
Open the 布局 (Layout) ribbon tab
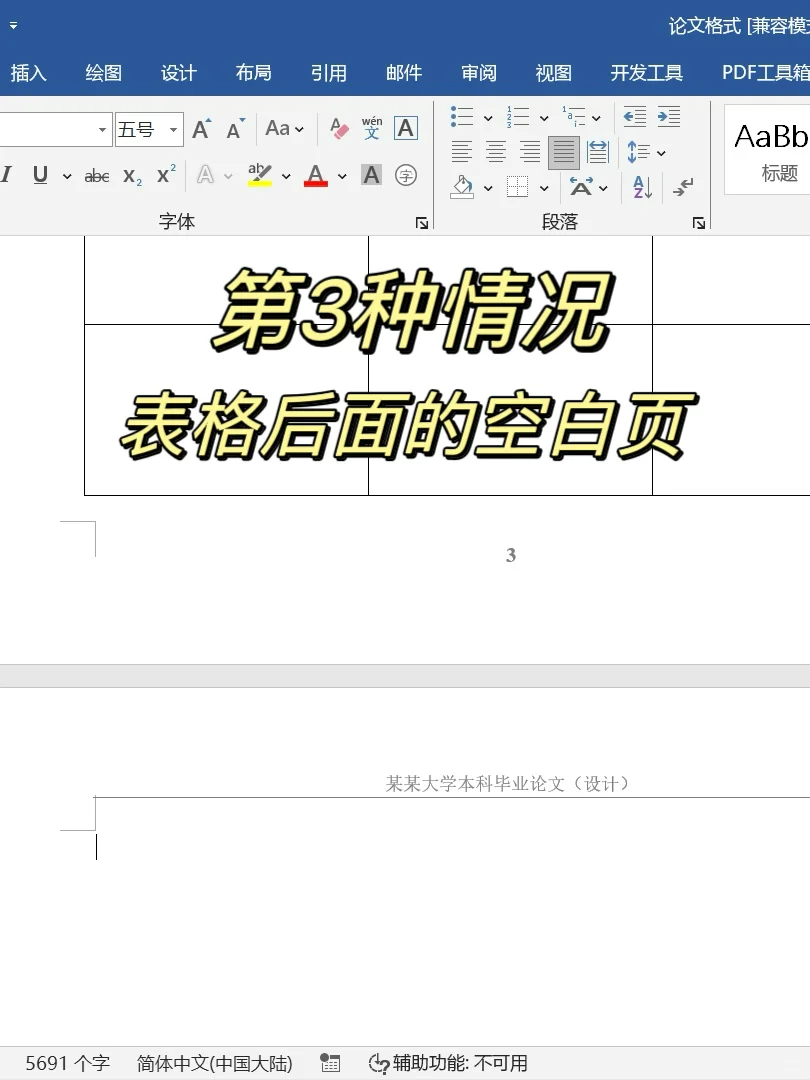coord(253,73)
